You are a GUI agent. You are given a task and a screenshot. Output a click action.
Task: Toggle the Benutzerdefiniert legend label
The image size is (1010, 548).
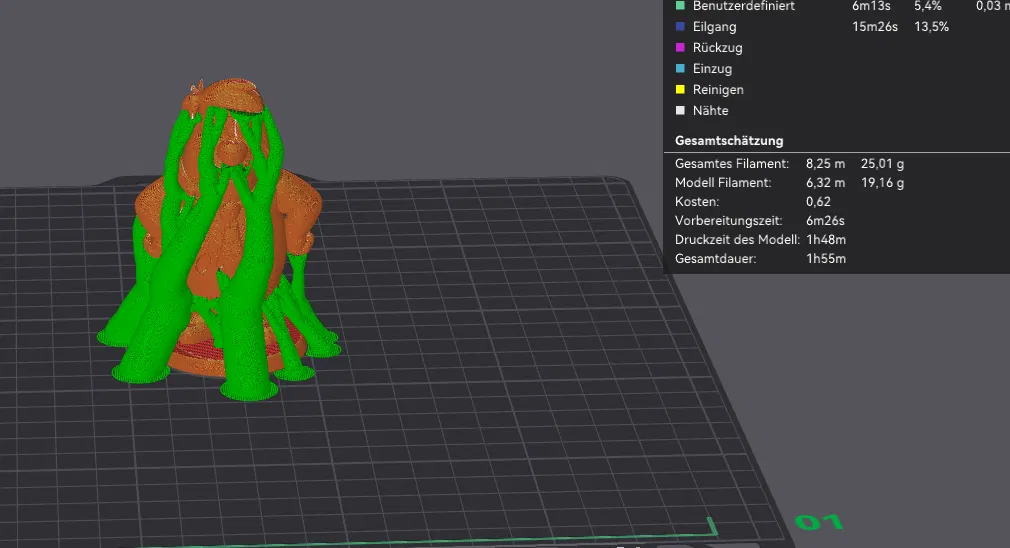744,6
